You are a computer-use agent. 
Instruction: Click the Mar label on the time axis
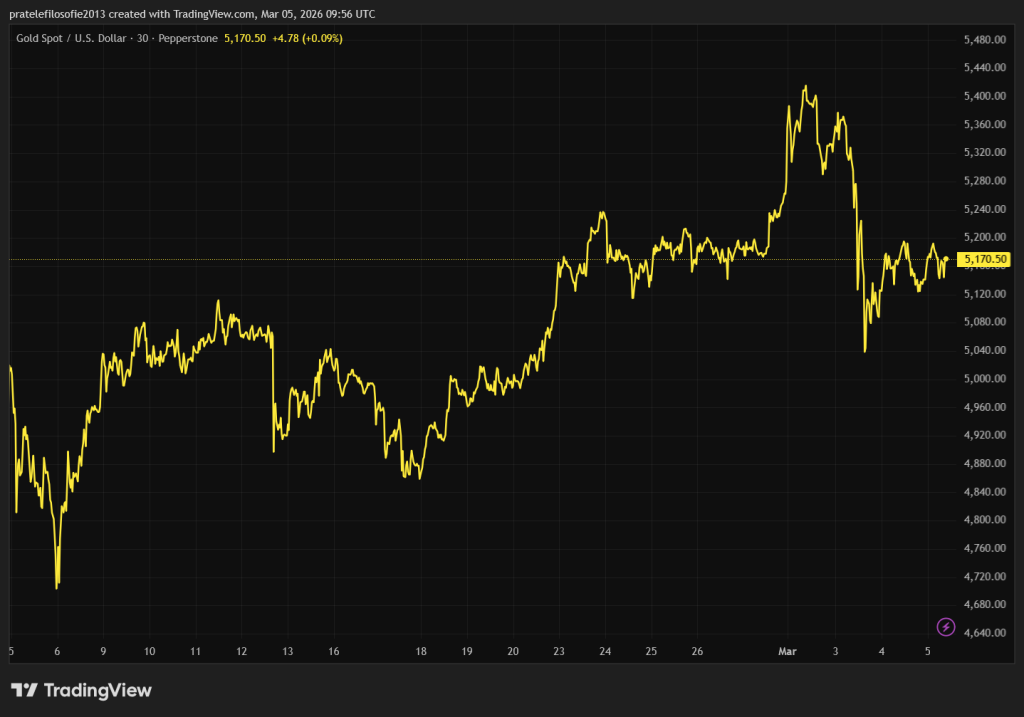[x=788, y=652]
